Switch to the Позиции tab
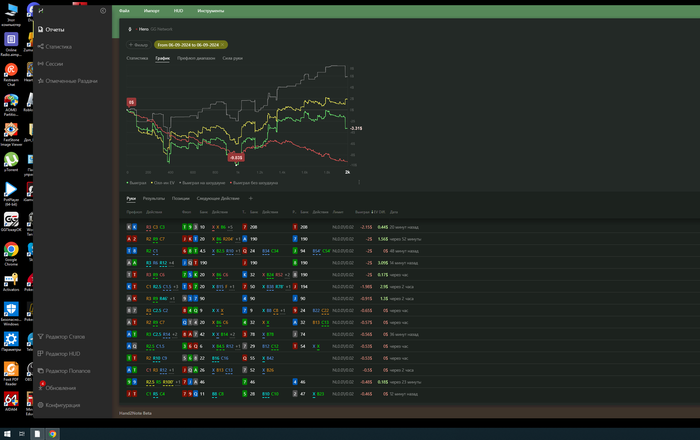The image size is (700, 440). click(181, 198)
